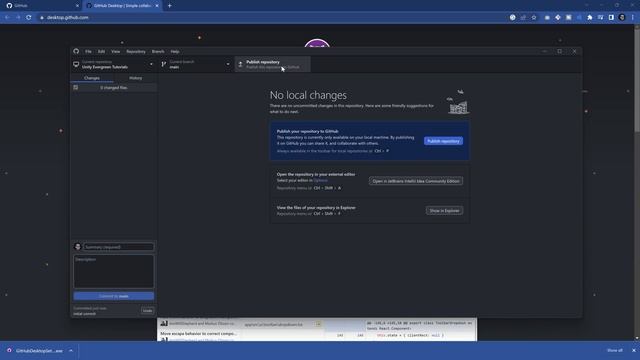Image resolution: width=640 pixels, height=360 pixels.
Task: Click the illustration beside No local changes
Action: (458, 102)
